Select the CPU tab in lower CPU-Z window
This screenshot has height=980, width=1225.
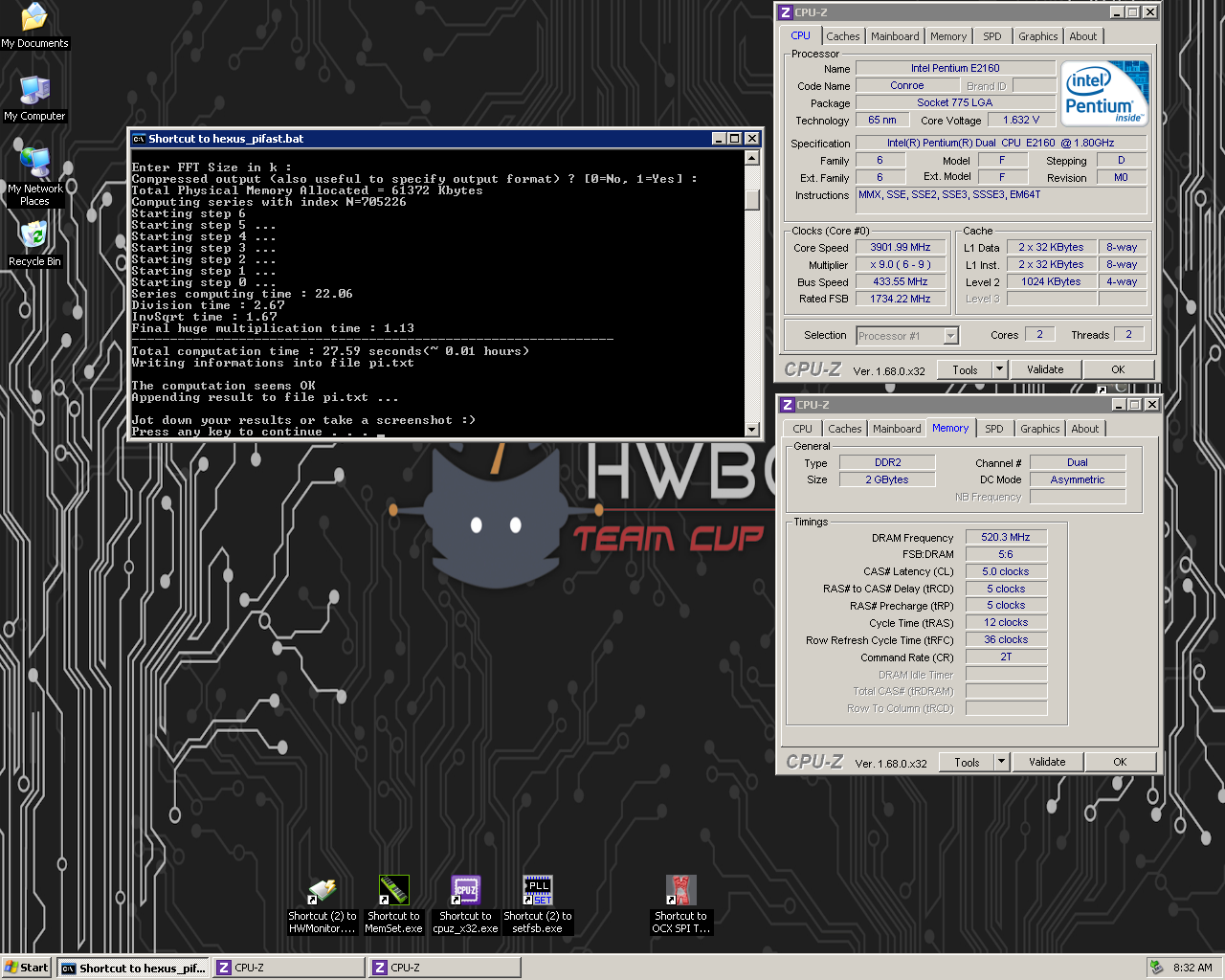pos(803,429)
